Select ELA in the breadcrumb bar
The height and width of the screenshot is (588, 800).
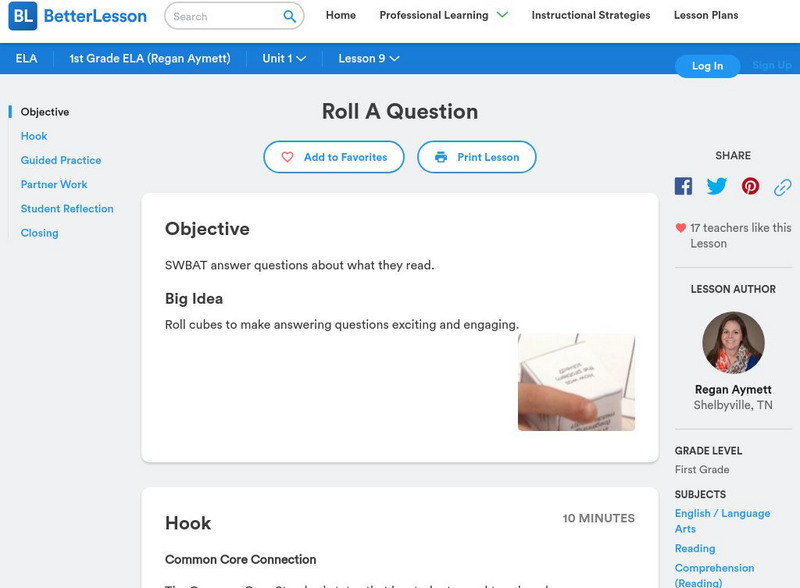pos(26,58)
